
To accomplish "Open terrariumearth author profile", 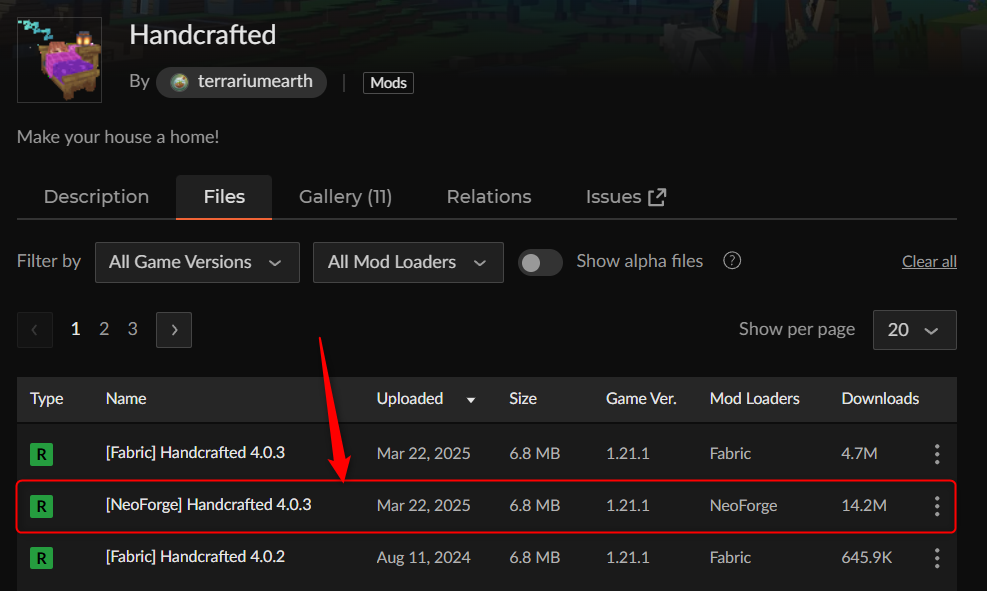I will click(241, 82).
